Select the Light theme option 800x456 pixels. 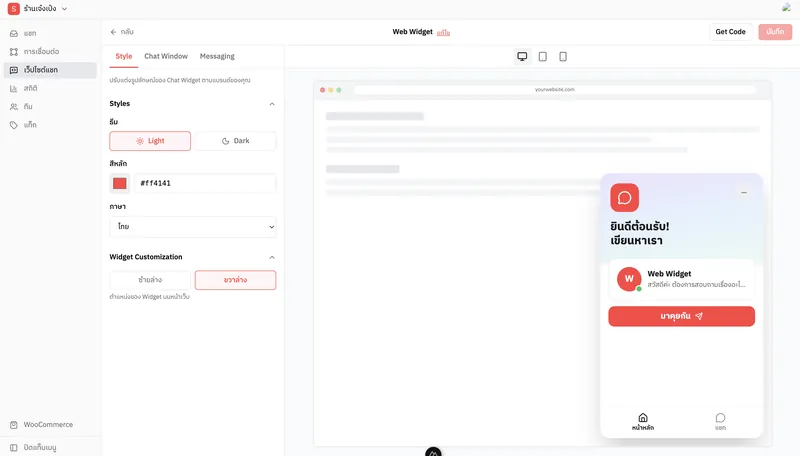pyautogui.click(x=150, y=141)
